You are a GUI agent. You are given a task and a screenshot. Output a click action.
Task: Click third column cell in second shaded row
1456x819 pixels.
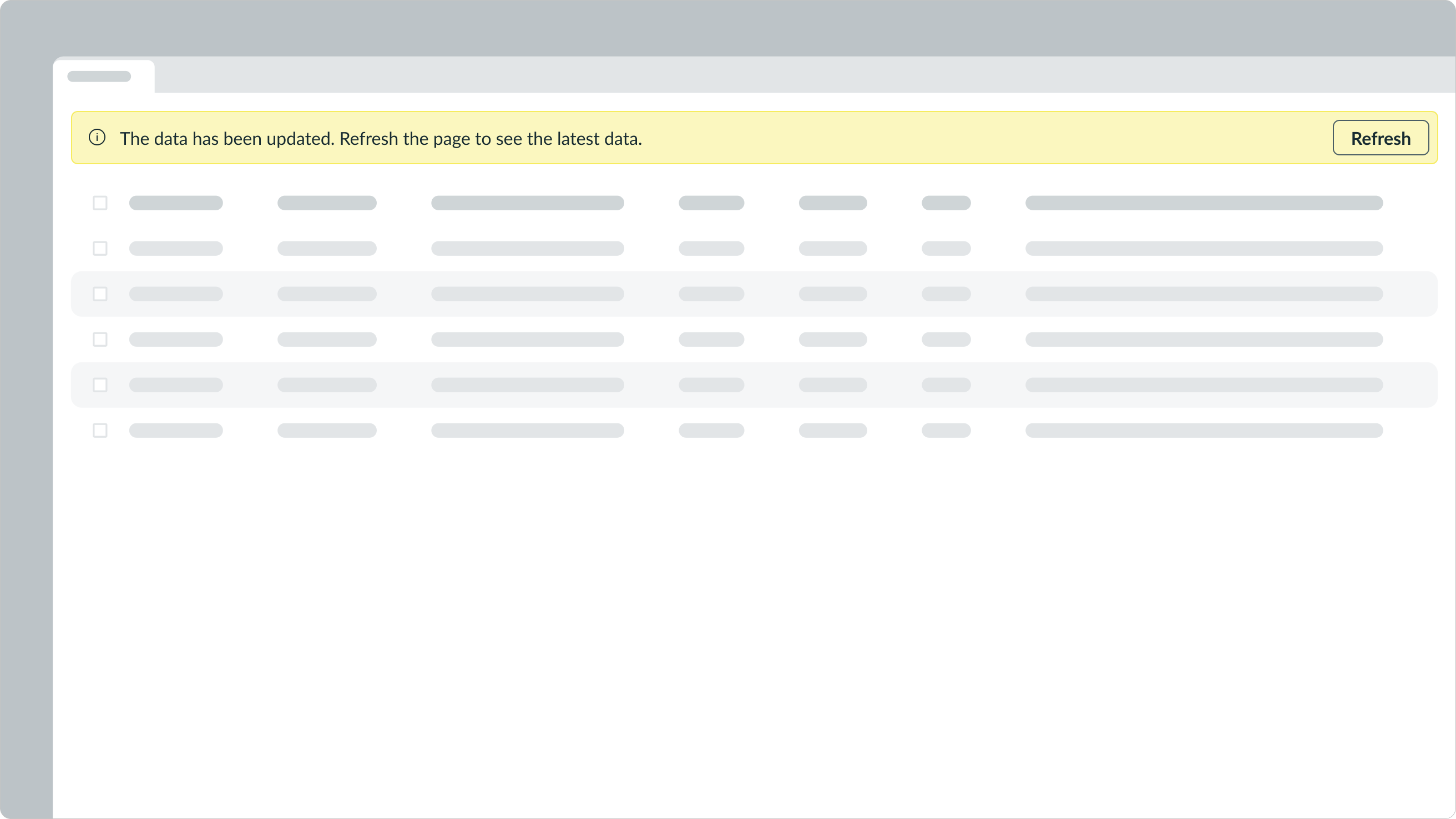(527, 385)
